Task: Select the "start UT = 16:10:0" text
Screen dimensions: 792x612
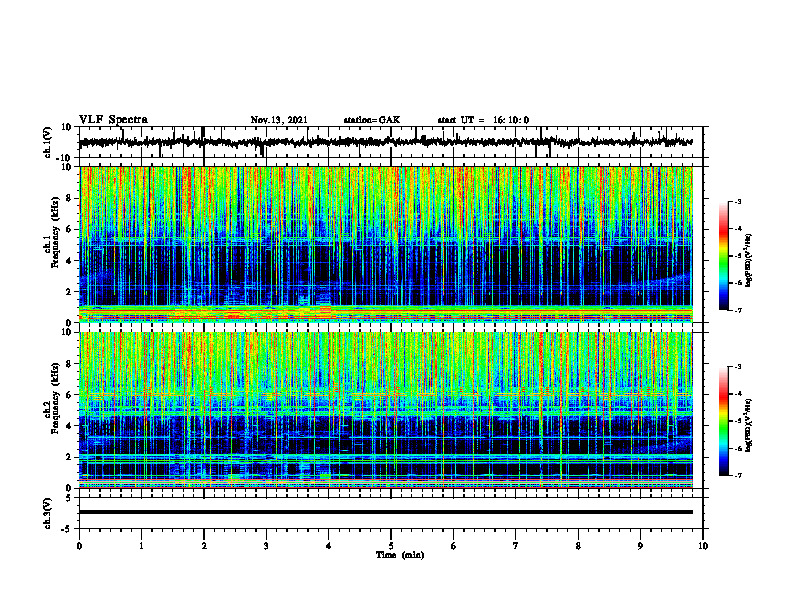Action: coord(483,120)
